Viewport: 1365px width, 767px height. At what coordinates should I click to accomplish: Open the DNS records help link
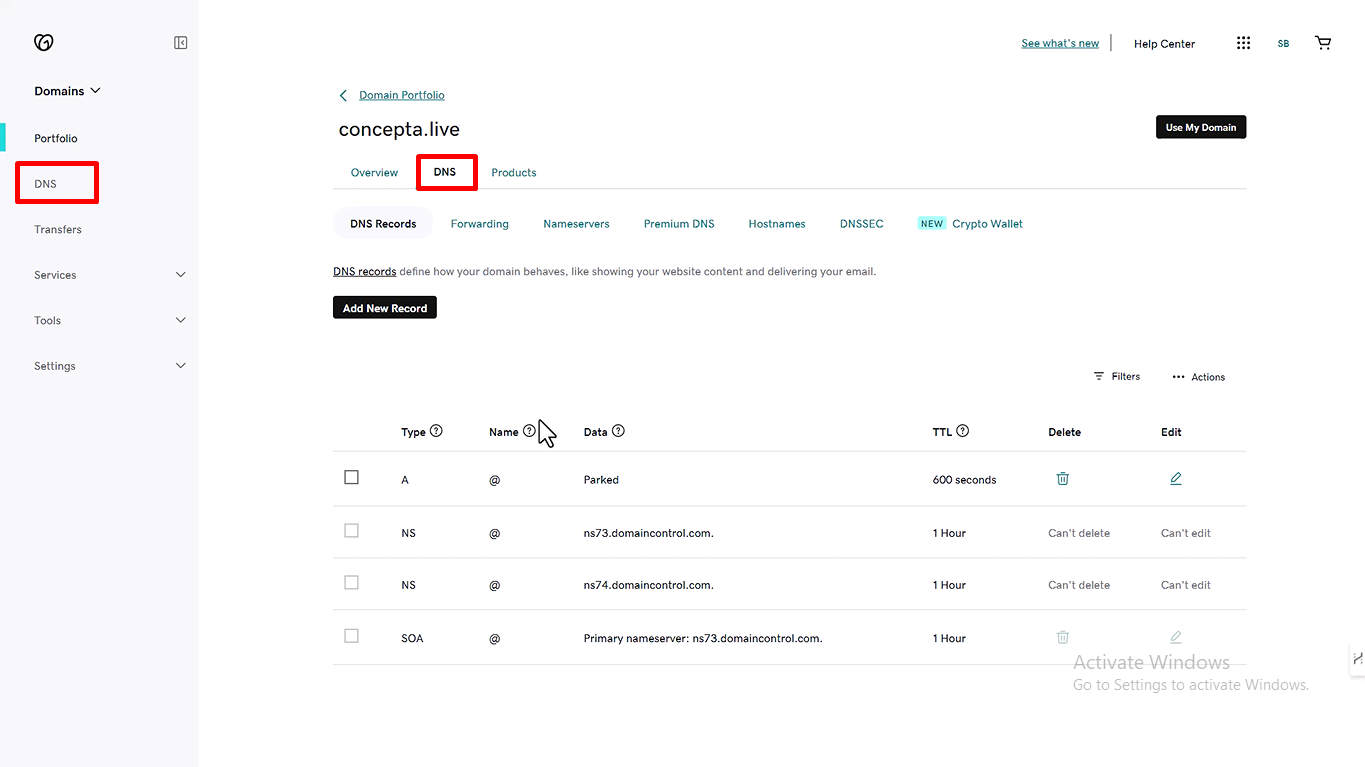point(365,272)
